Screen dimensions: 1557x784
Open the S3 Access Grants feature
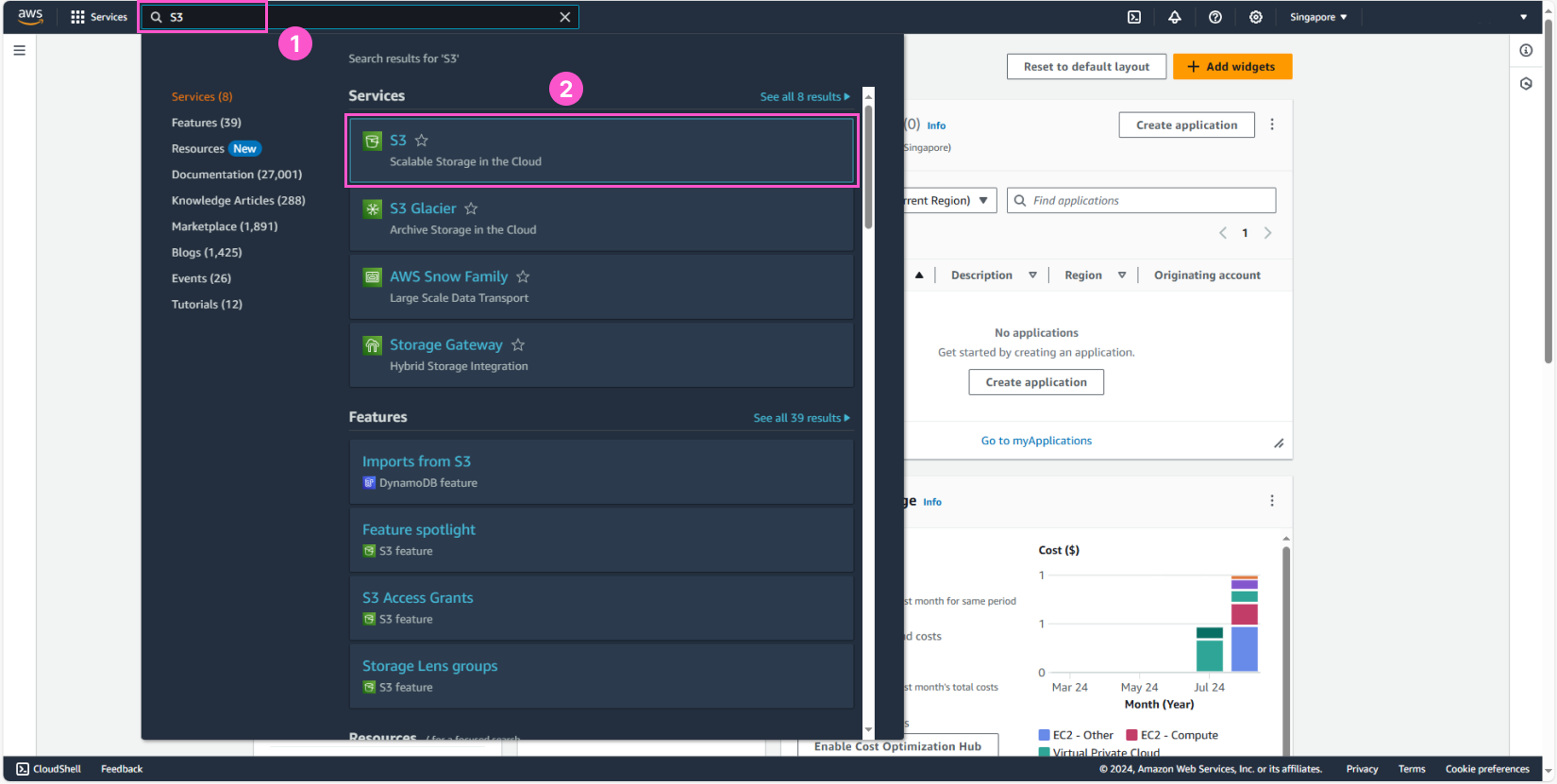(602, 608)
